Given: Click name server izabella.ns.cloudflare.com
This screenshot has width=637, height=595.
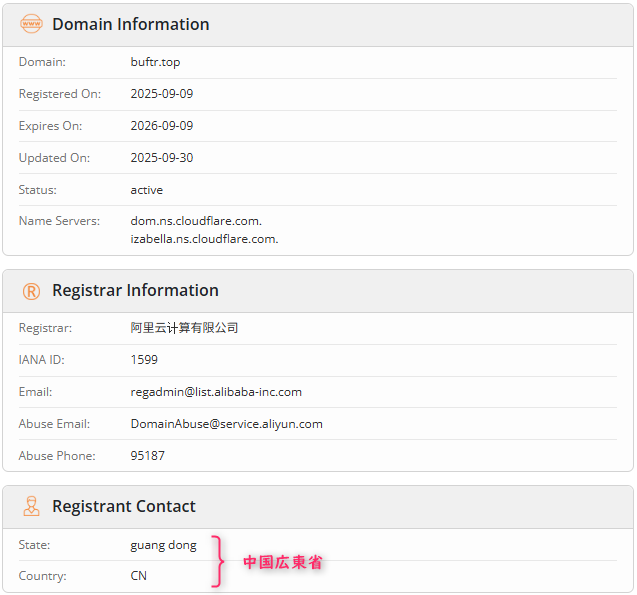Looking at the screenshot, I should tap(204, 239).
